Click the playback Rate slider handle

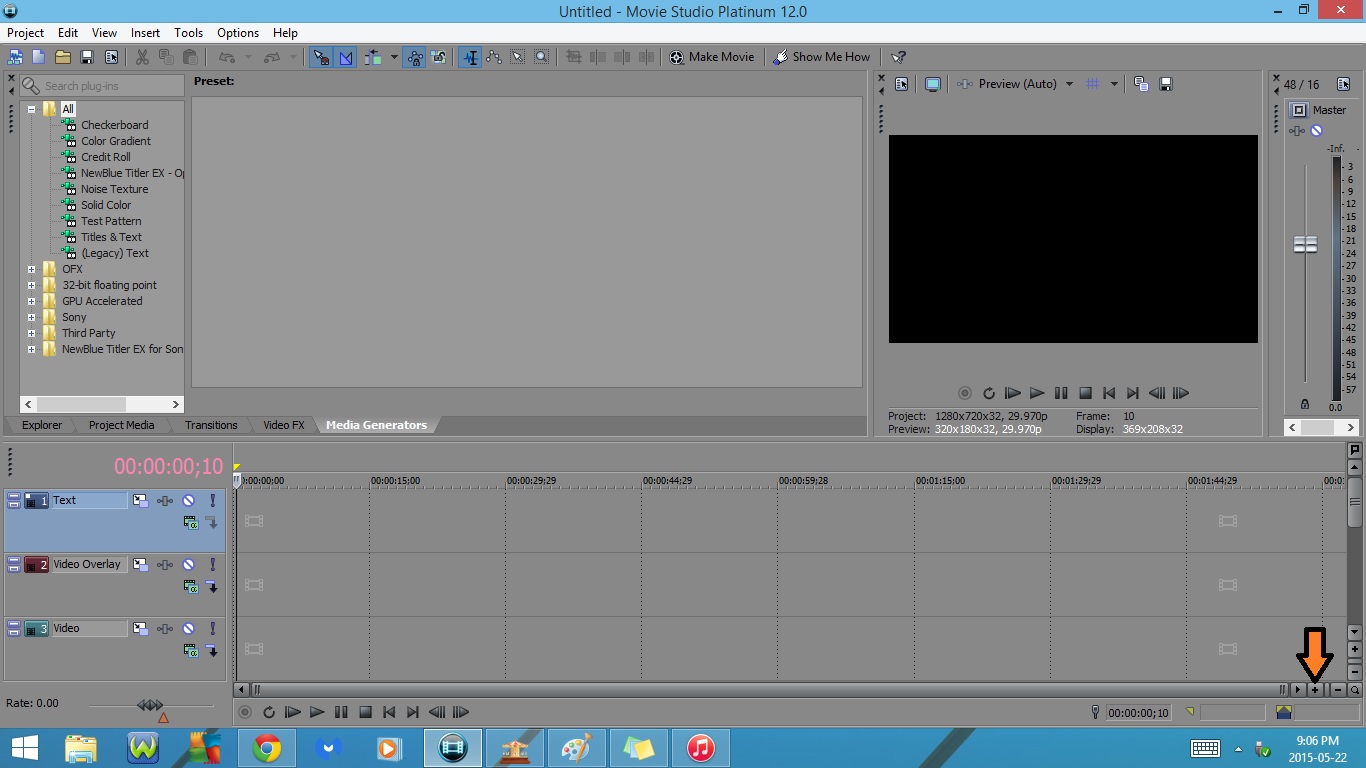click(150, 705)
